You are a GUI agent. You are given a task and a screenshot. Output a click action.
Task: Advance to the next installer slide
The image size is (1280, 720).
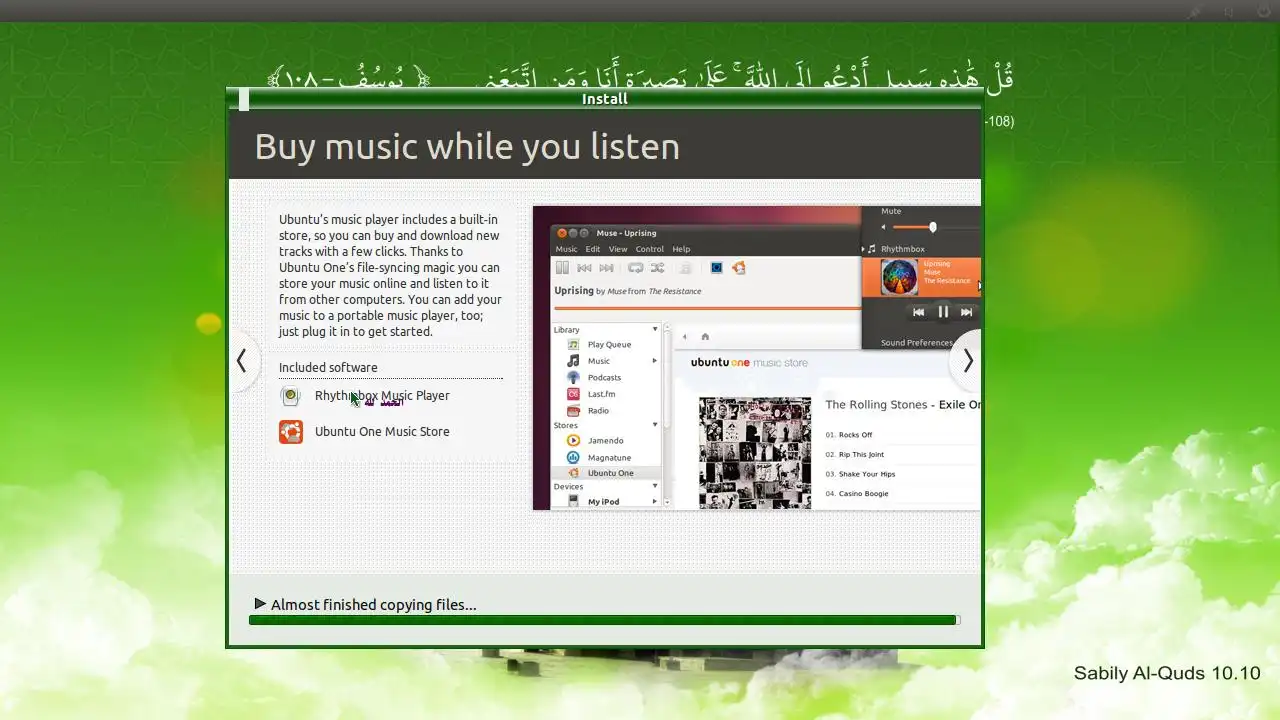(967, 361)
